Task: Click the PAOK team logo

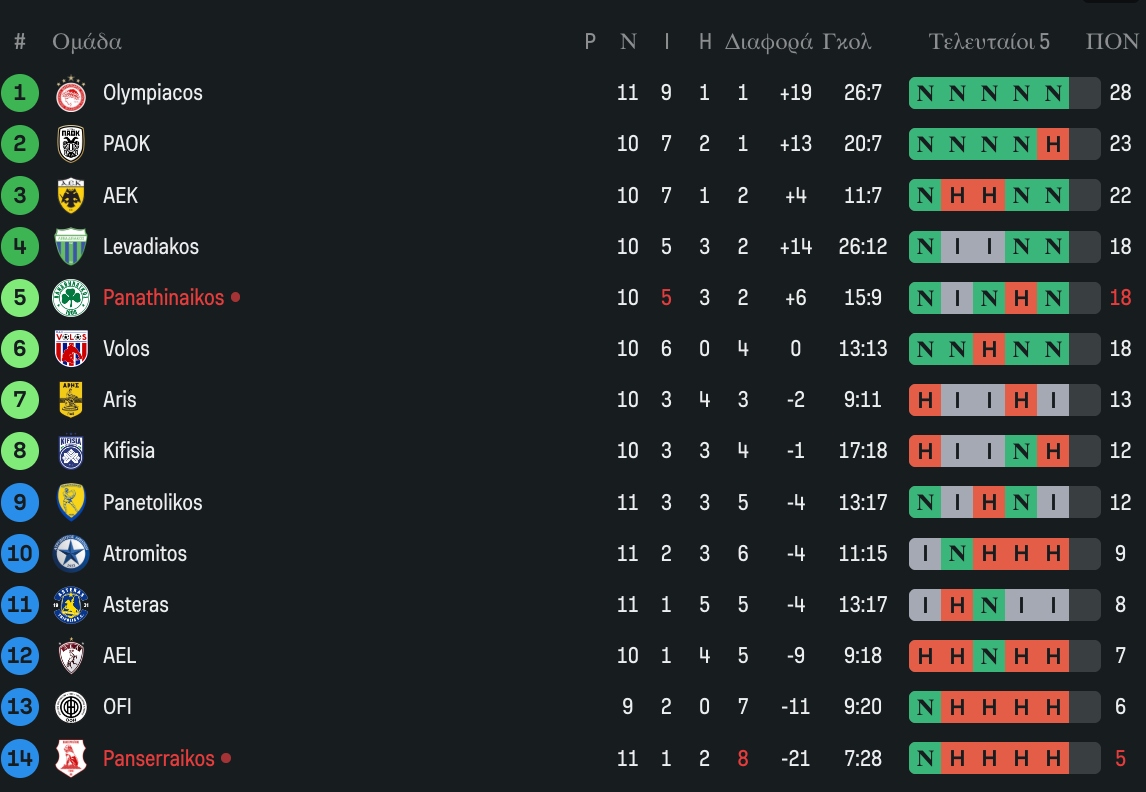Action: [71, 144]
